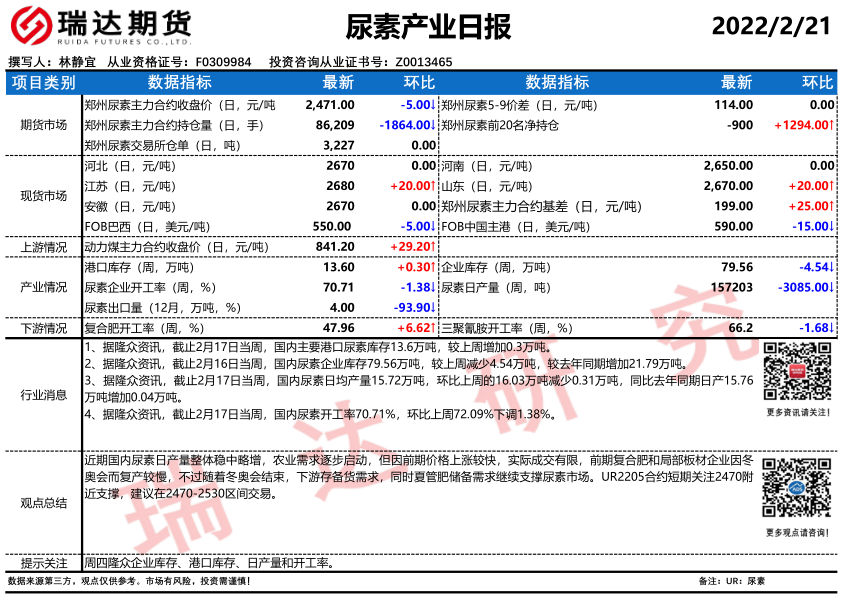
Task: Click the blue down arrow next to -3085.00
Action: [831, 288]
